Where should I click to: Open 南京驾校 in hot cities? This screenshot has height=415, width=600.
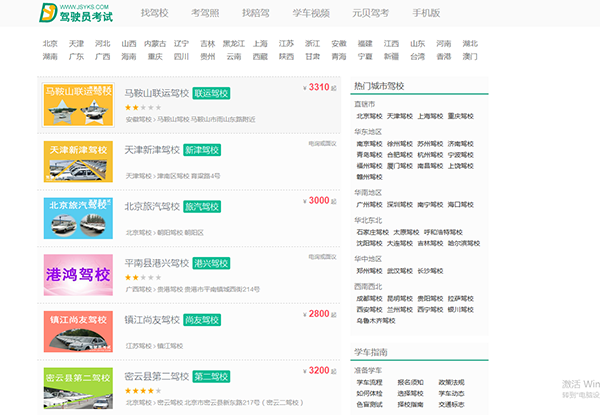point(369,144)
